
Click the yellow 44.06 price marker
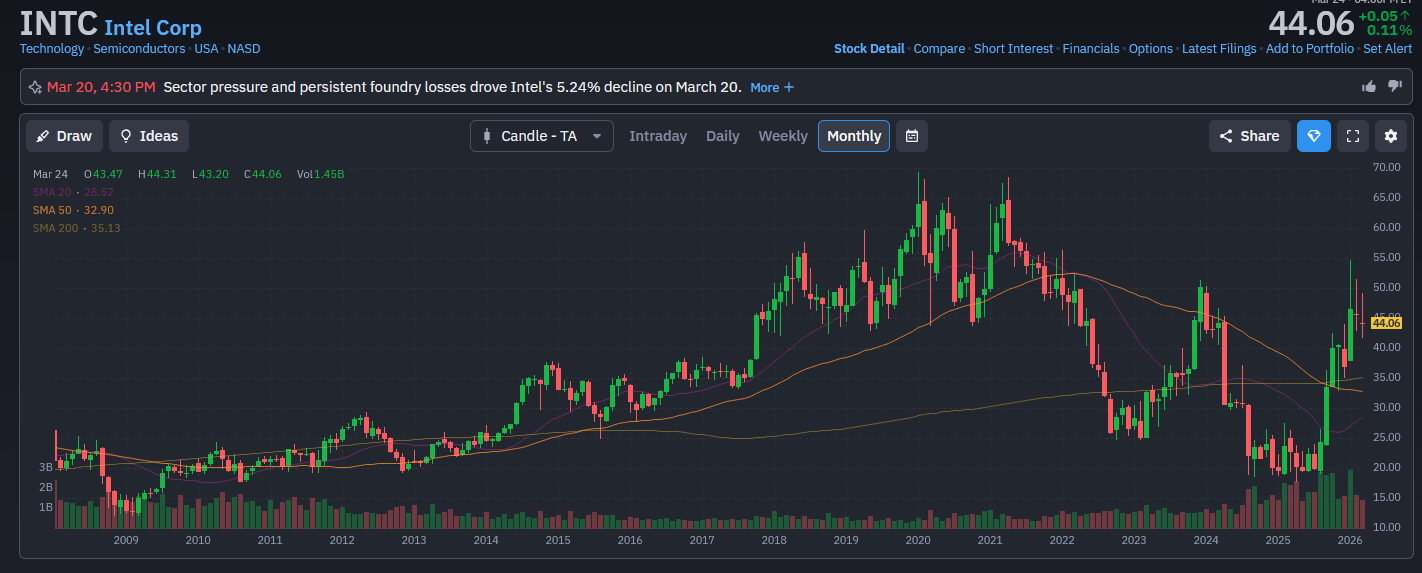[1387, 323]
